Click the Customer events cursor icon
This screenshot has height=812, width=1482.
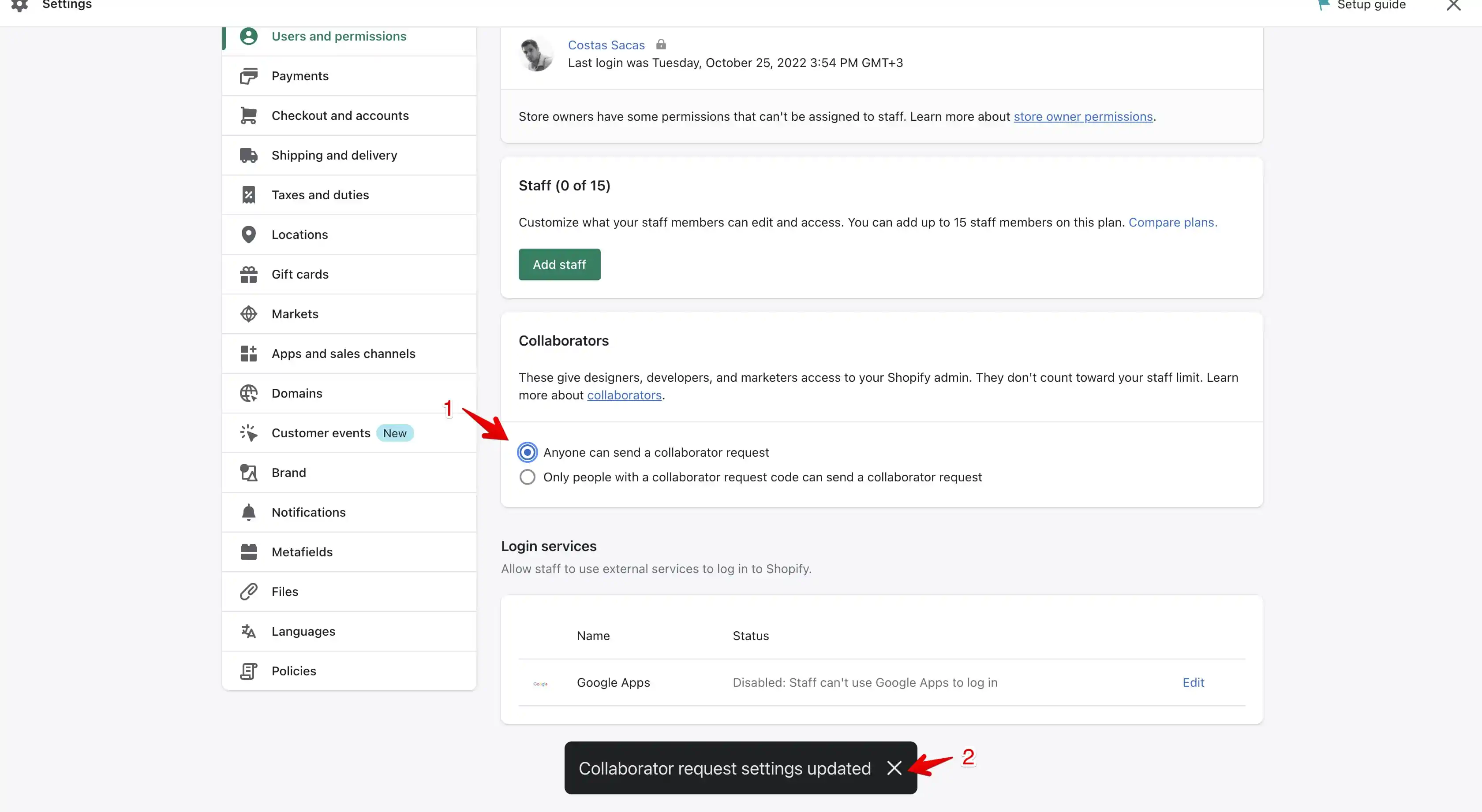click(x=248, y=433)
